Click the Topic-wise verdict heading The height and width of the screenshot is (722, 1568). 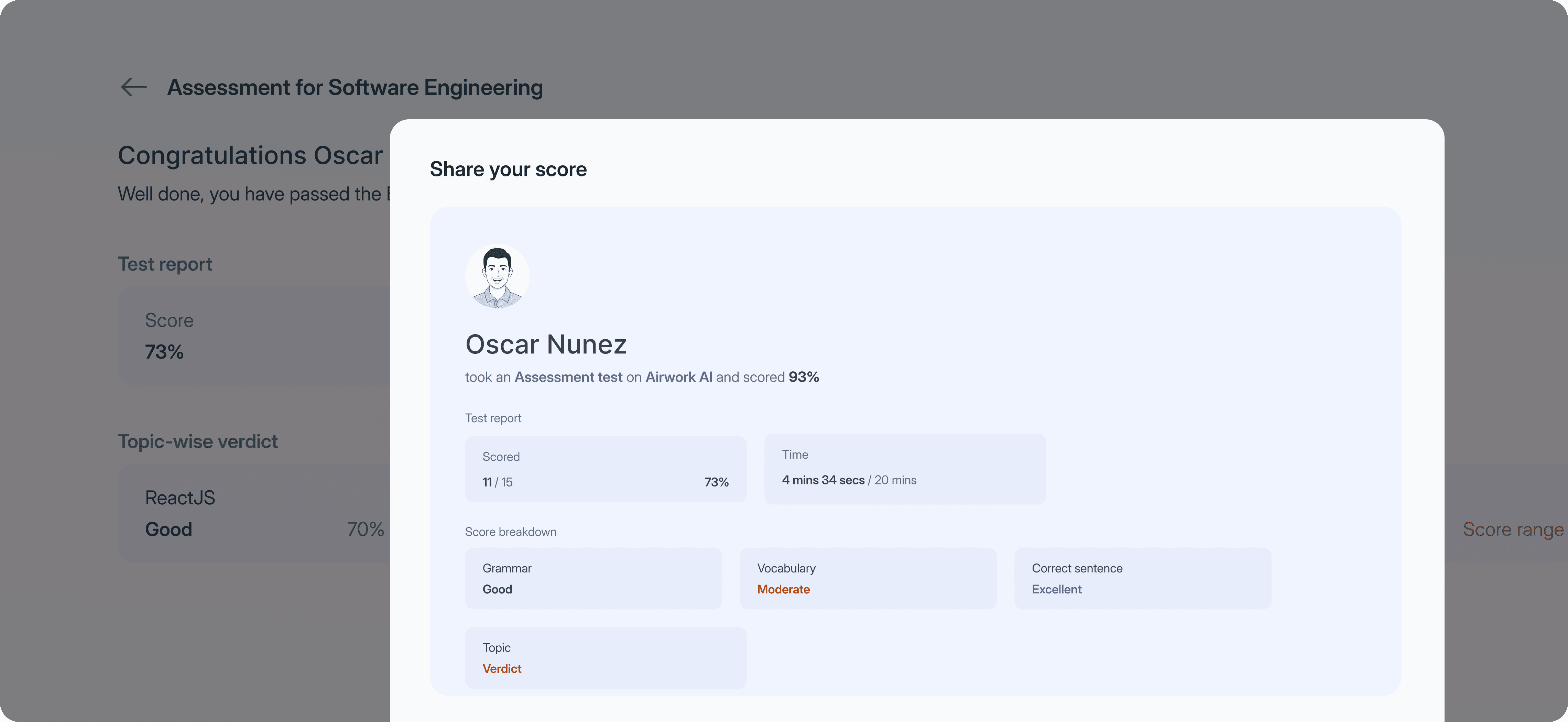(x=197, y=441)
